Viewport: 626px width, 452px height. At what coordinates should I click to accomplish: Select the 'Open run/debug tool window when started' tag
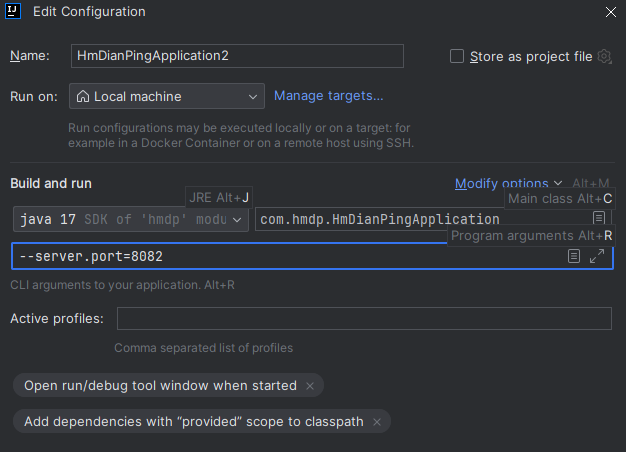(x=160, y=386)
